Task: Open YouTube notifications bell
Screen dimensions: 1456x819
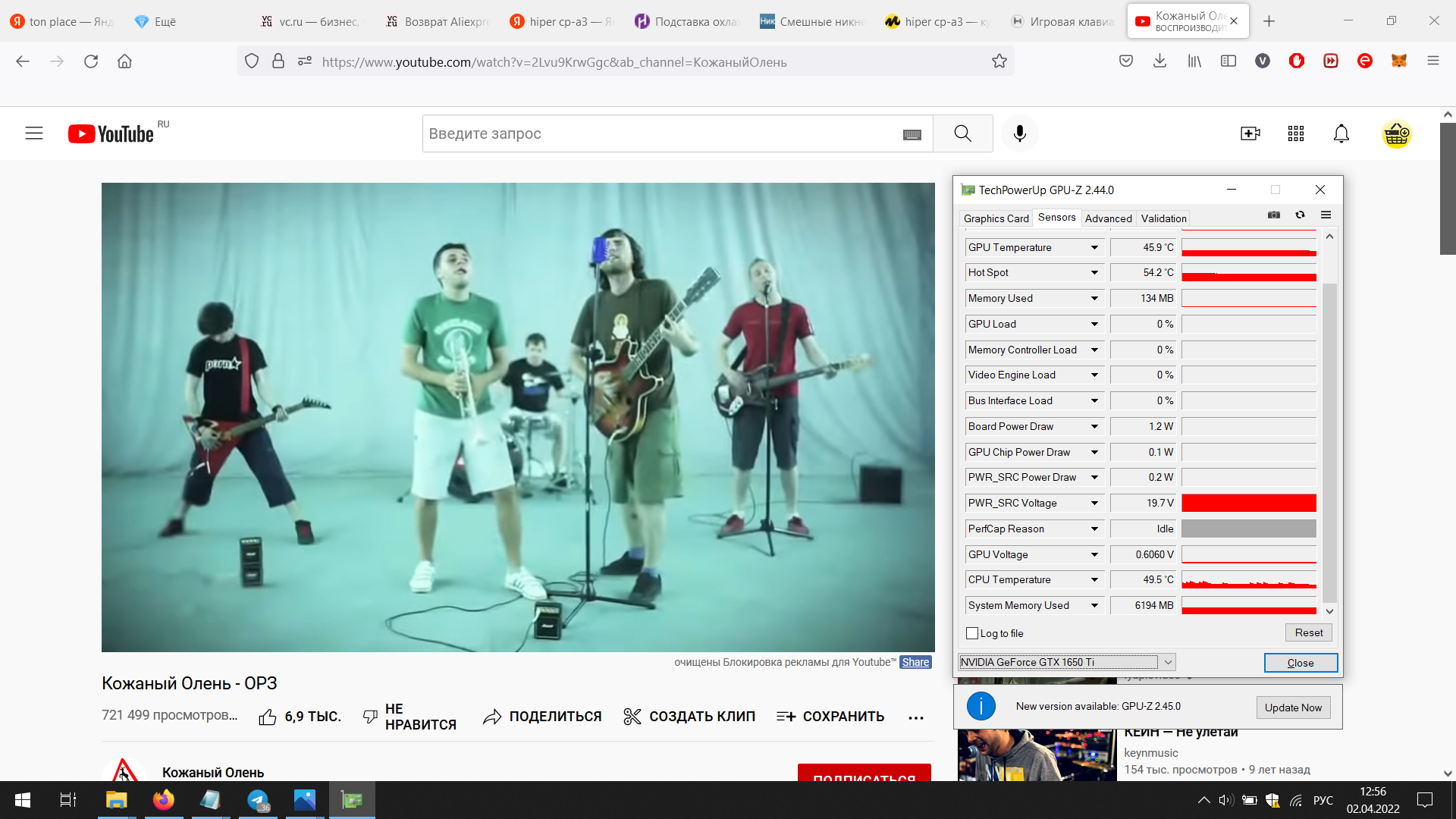Action: pyautogui.click(x=1341, y=133)
